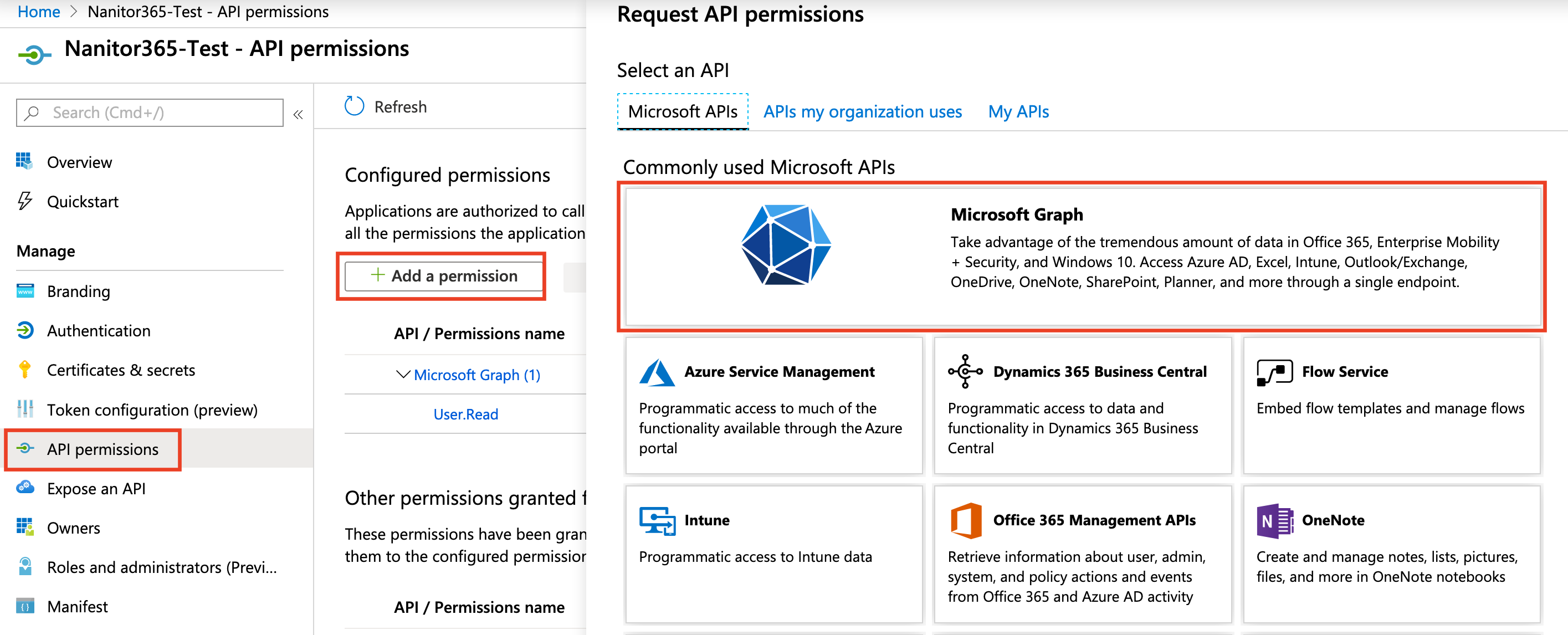Click the Office 365 Management APIs icon
The width and height of the screenshot is (1568, 635).
pos(966,520)
